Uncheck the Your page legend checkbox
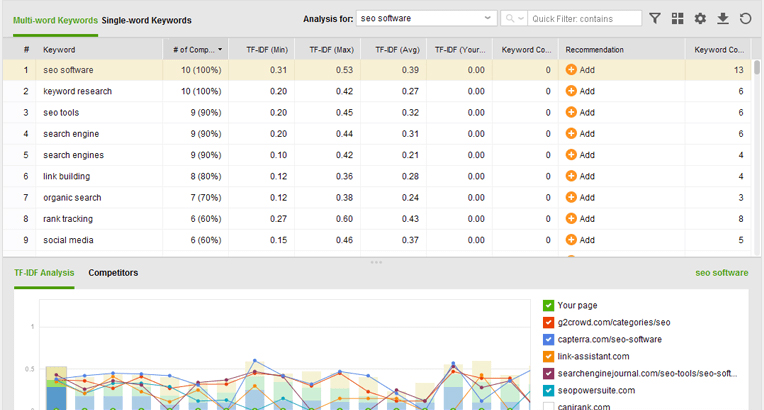Screen dimensions: 764x410 pos(549,305)
